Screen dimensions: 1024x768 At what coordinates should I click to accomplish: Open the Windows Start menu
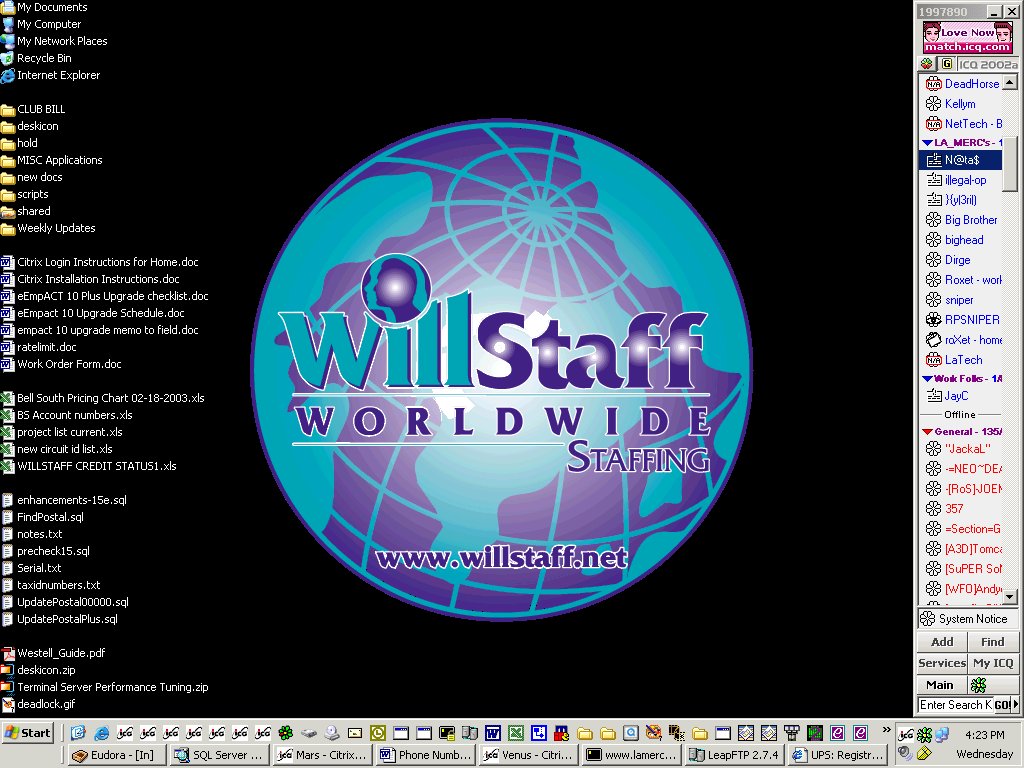(x=28, y=732)
